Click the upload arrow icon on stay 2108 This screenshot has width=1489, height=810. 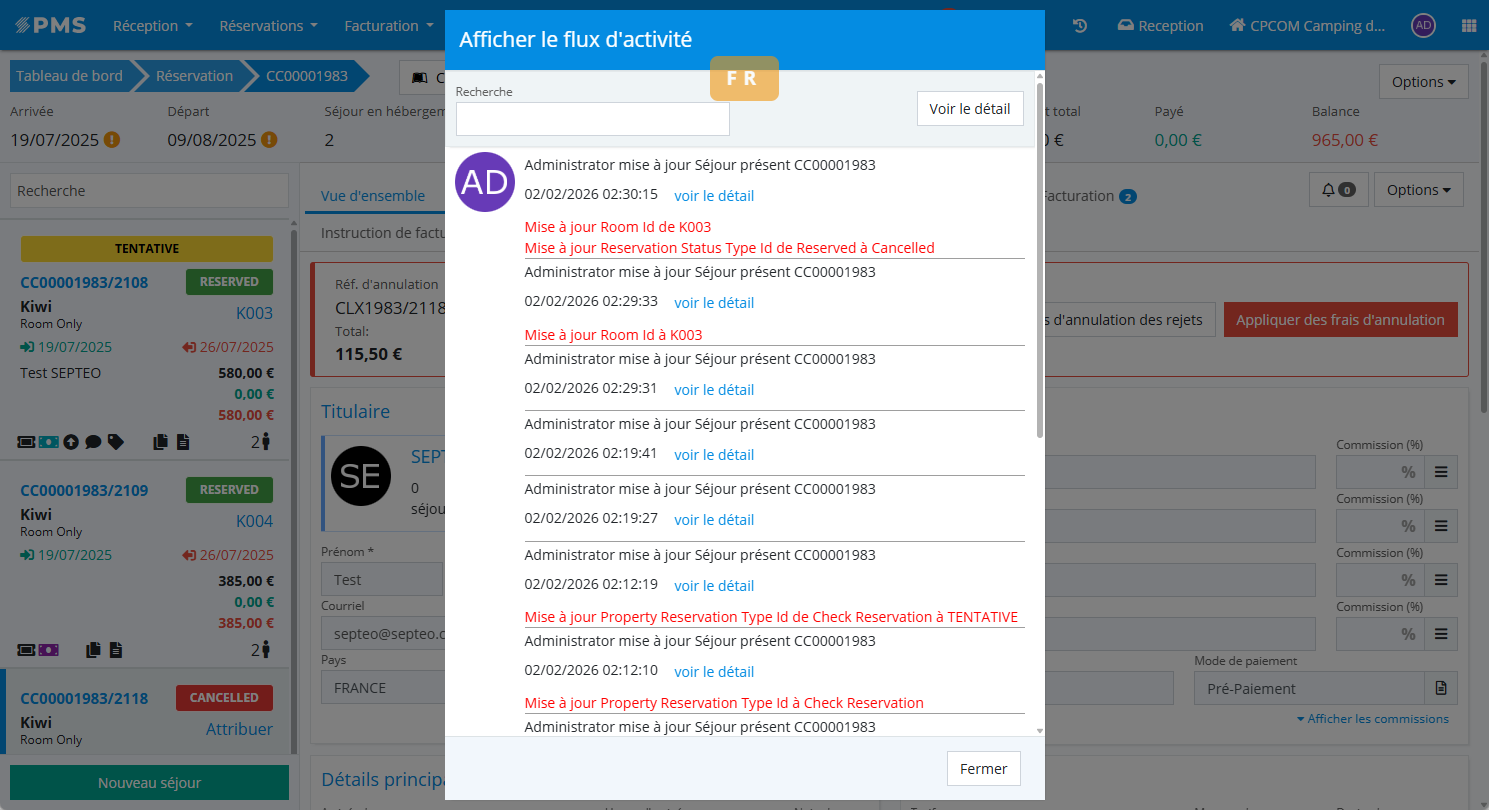[71, 441]
